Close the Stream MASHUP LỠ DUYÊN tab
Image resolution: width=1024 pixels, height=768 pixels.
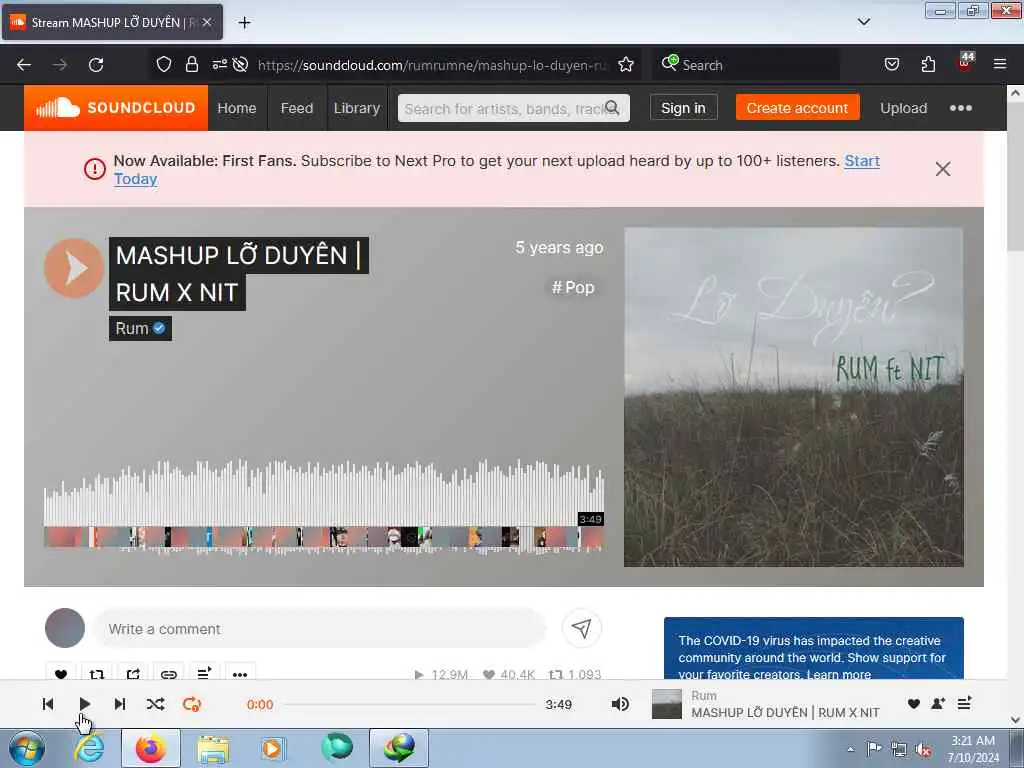206,22
